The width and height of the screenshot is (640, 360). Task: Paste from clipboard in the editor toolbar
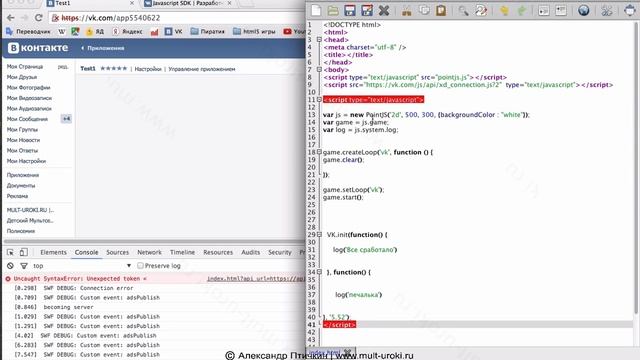[441, 11]
